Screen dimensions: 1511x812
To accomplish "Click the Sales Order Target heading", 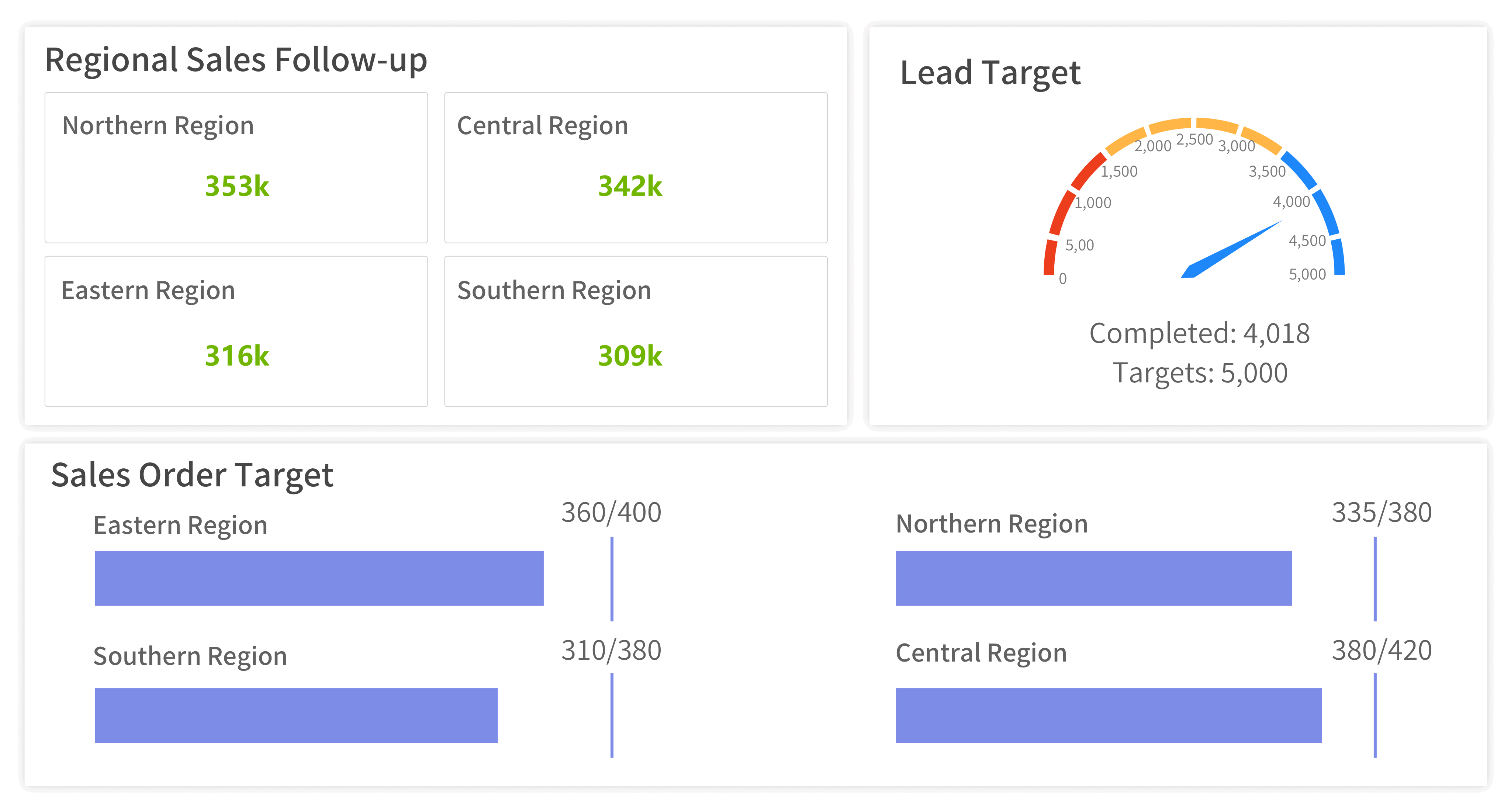I will [x=192, y=474].
